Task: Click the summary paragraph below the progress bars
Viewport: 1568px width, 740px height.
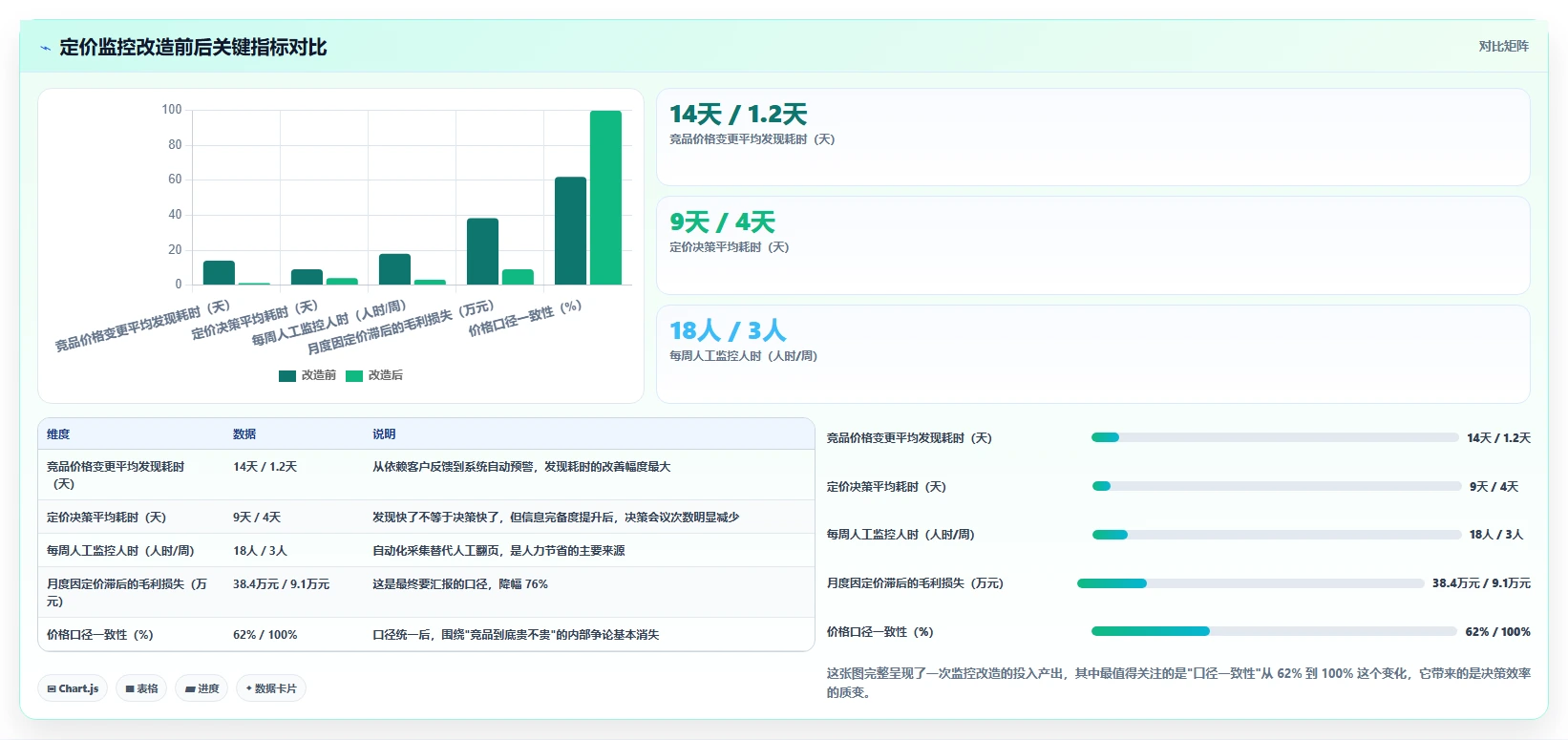Action: point(1178,683)
